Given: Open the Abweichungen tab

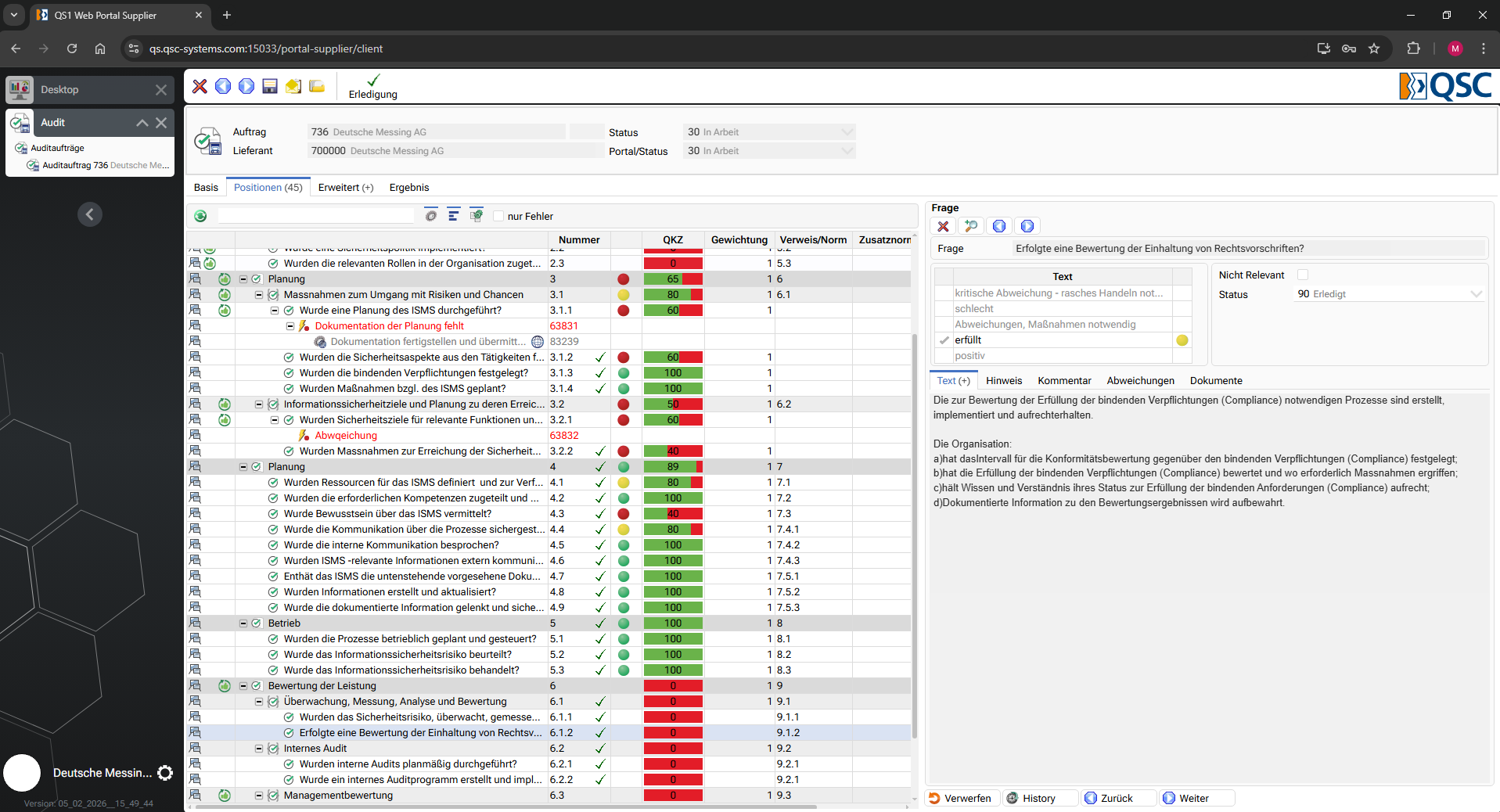Looking at the screenshot, I should (x=1140, y=381).
